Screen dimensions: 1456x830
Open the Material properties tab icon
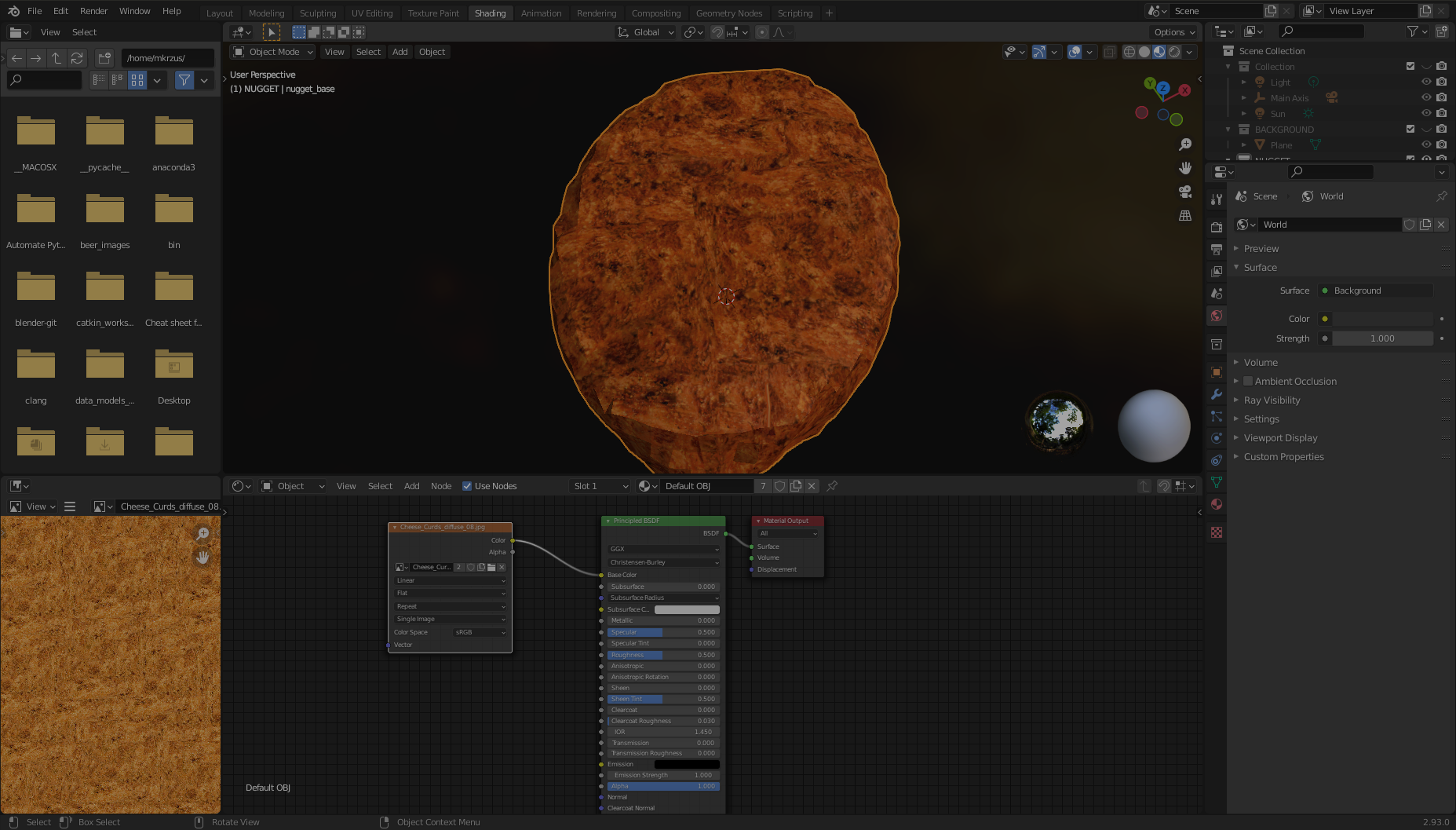(x=1217, y=504)
